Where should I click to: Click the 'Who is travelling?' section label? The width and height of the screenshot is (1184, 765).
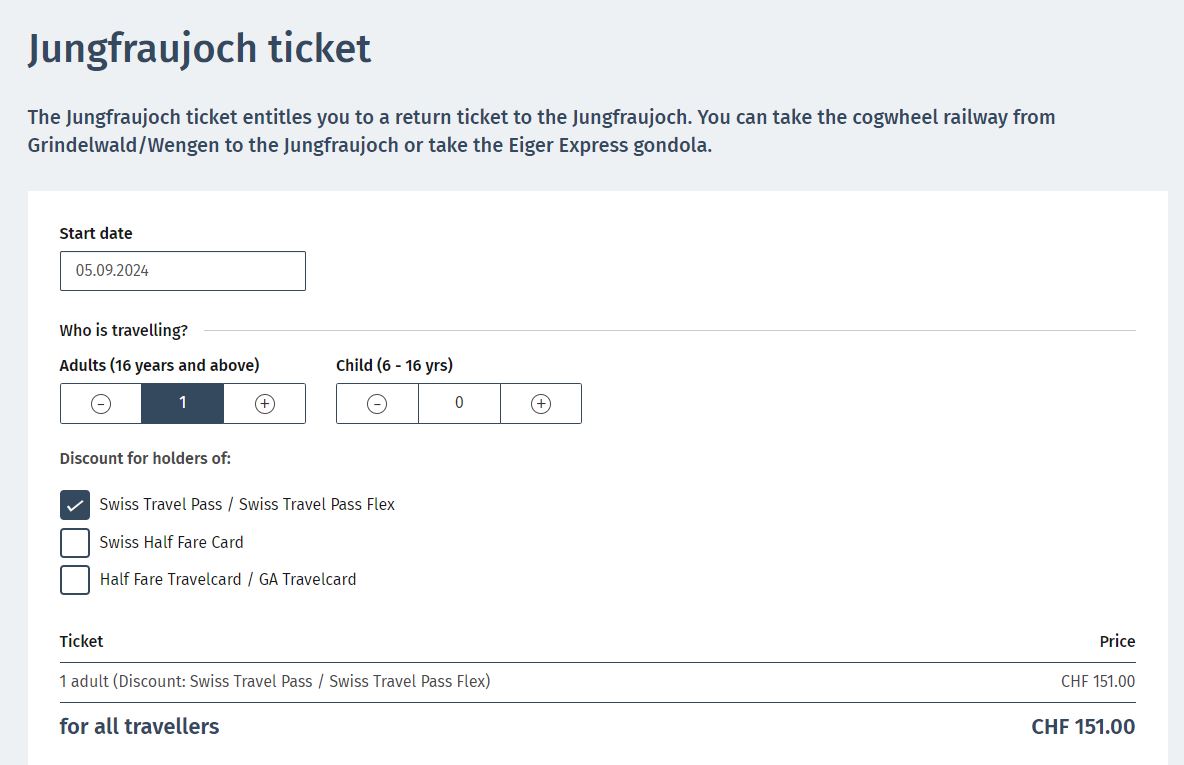pos(123,331)
